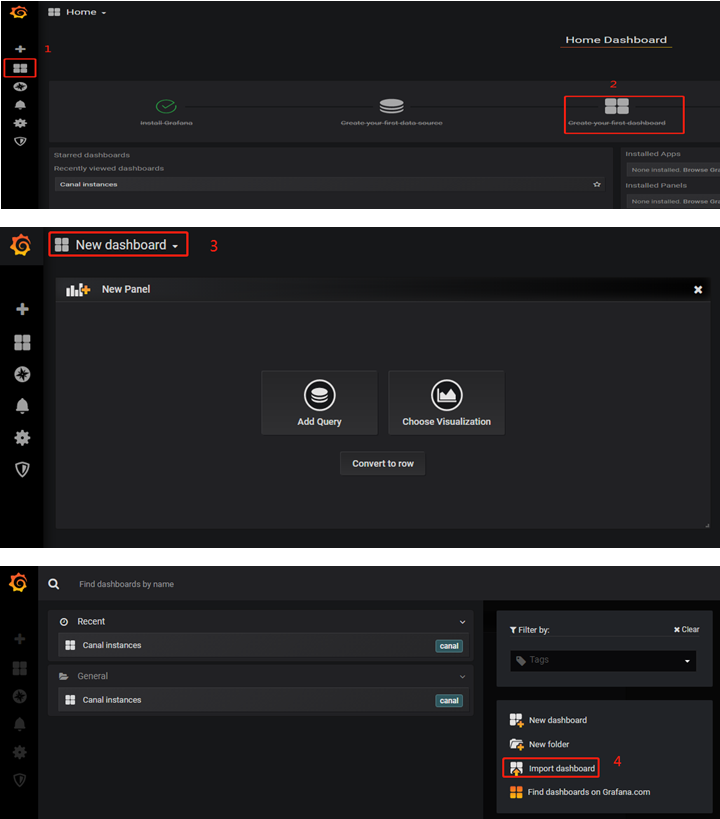Click dimmed Configuration gear on search screen sidebar
This screenshot has height=819, width=720.
pyautogui.click(x=19, y=752)
